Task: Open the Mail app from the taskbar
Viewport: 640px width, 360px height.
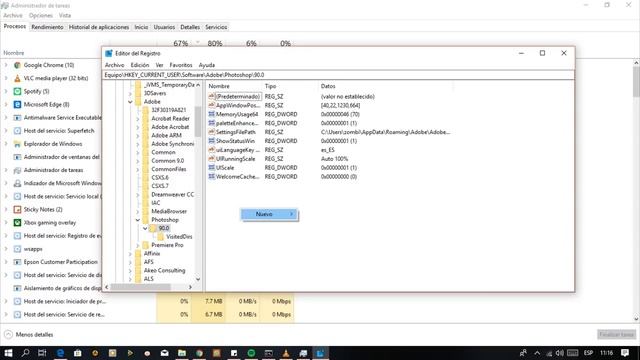Action: tap(164, 353)
